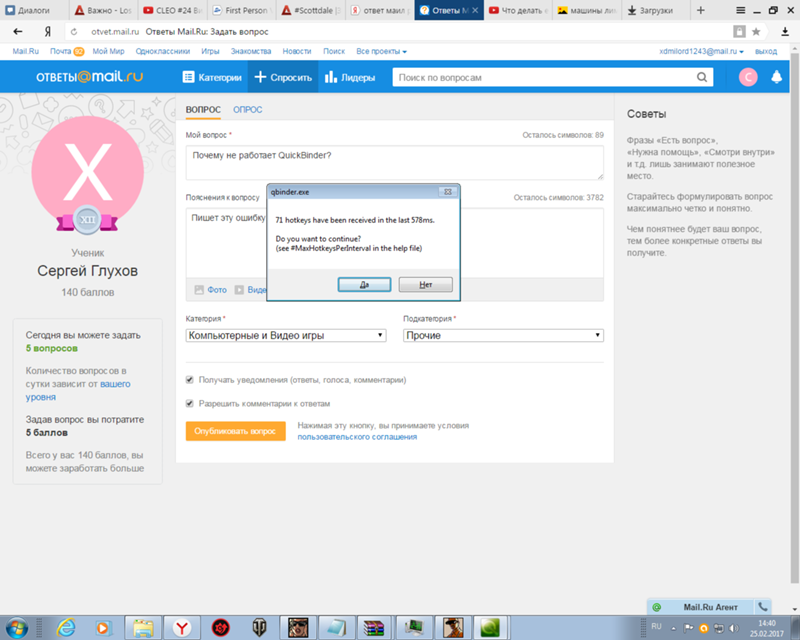Click Опубликовать вопрос button
This screenshot has width=800, height=640.
click(235, 431)
